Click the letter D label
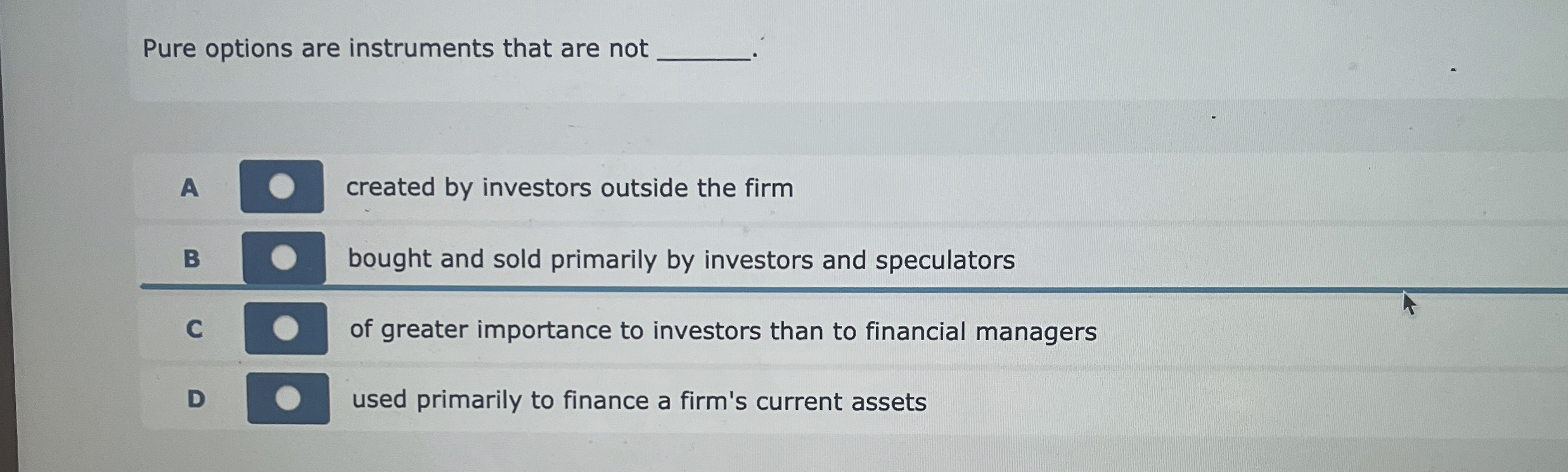The image size is (1568, 472). click(x=196, y=398)
